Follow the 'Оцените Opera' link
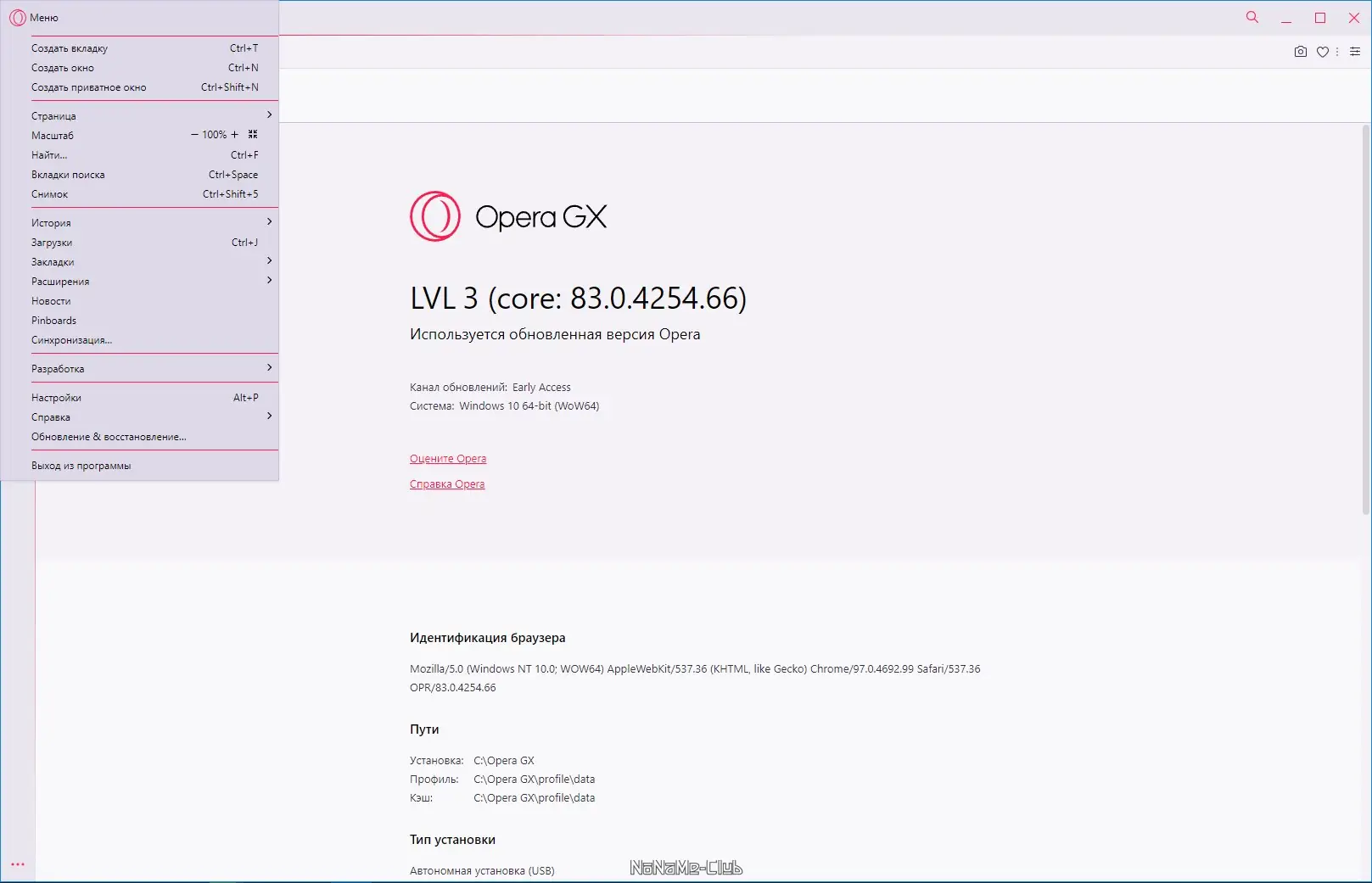Image resolution: width=1372 pixels, height=883 pixels. click(x=448, y=459)
